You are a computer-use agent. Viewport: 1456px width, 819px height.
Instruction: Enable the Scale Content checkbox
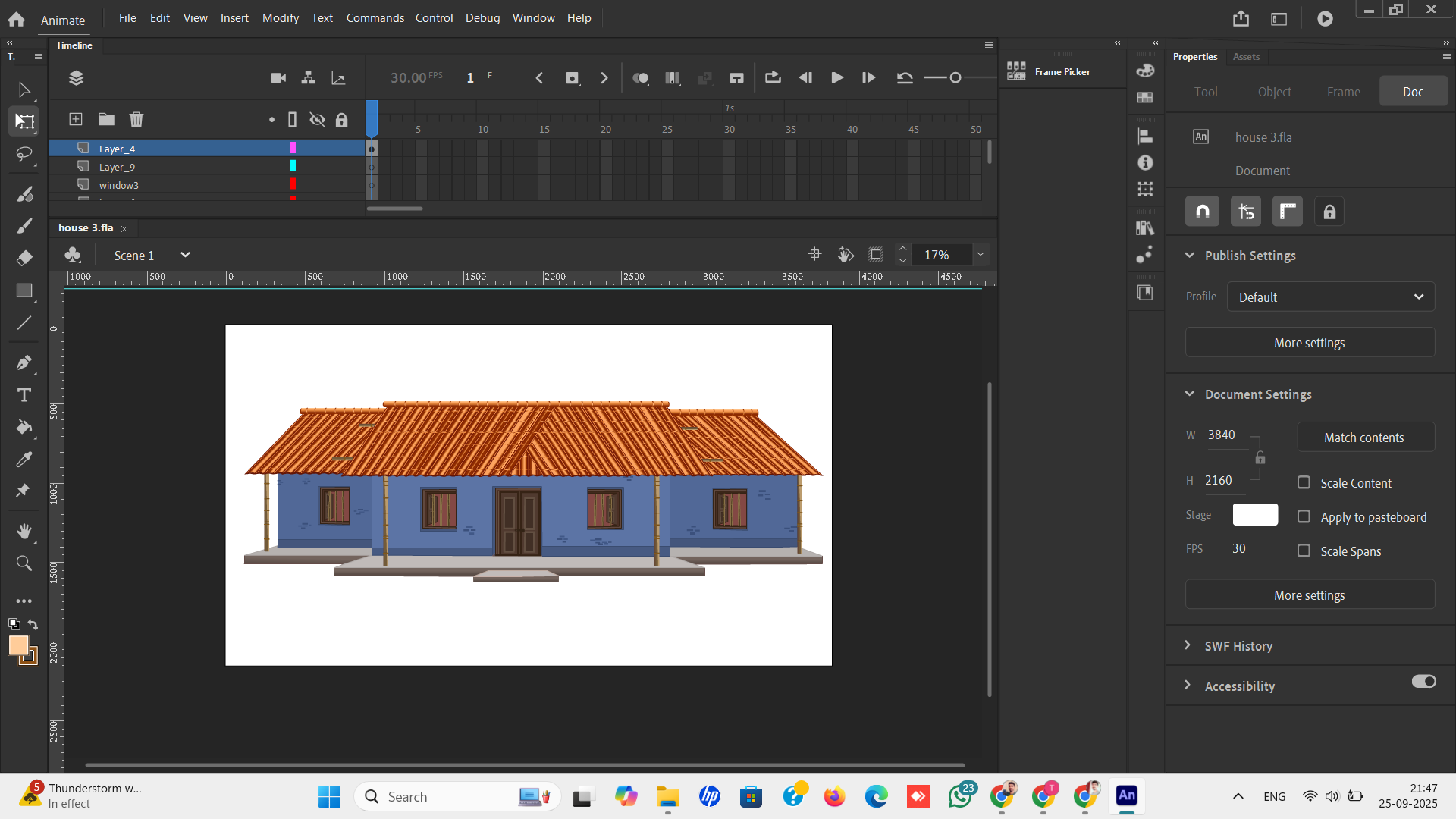[1304, 482]
